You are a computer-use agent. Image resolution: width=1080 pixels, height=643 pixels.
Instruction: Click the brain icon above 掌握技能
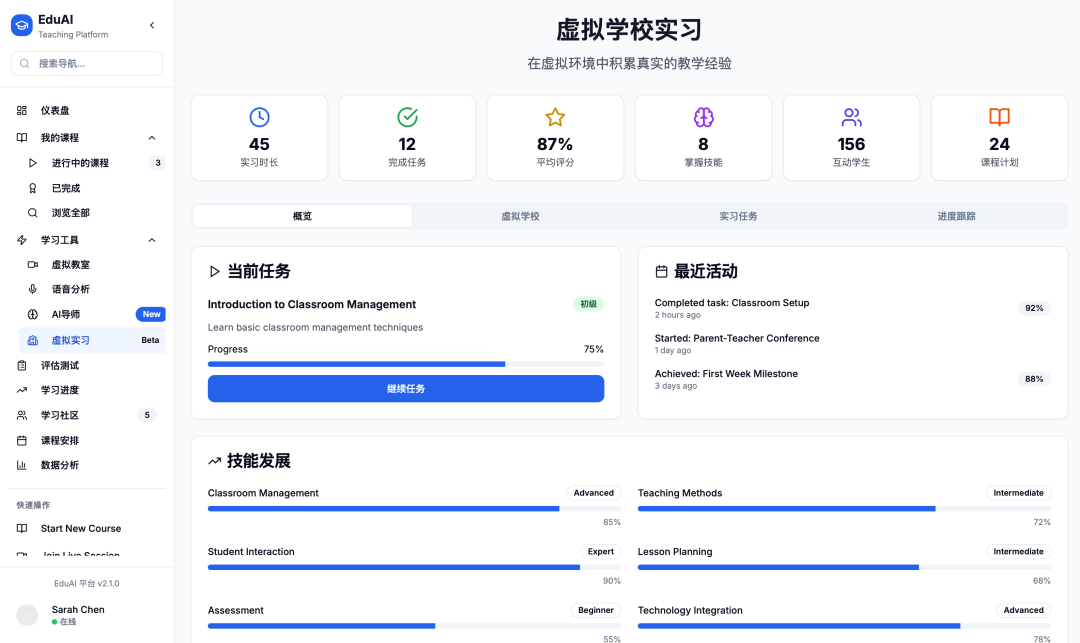[703, 117]
